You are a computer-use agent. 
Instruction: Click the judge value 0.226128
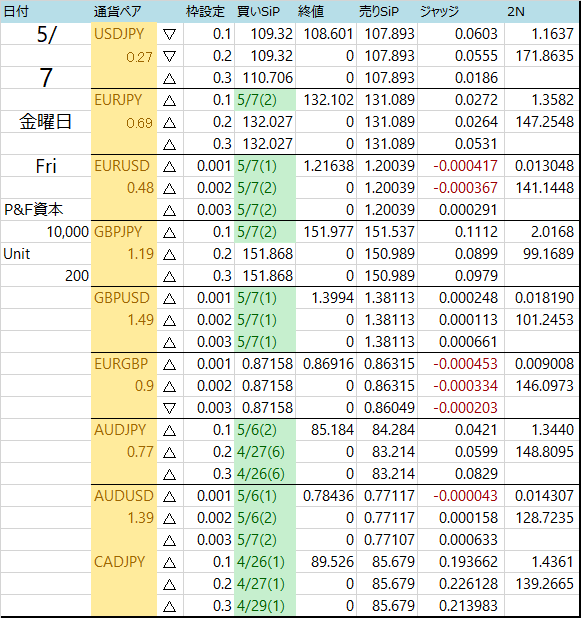468,583
